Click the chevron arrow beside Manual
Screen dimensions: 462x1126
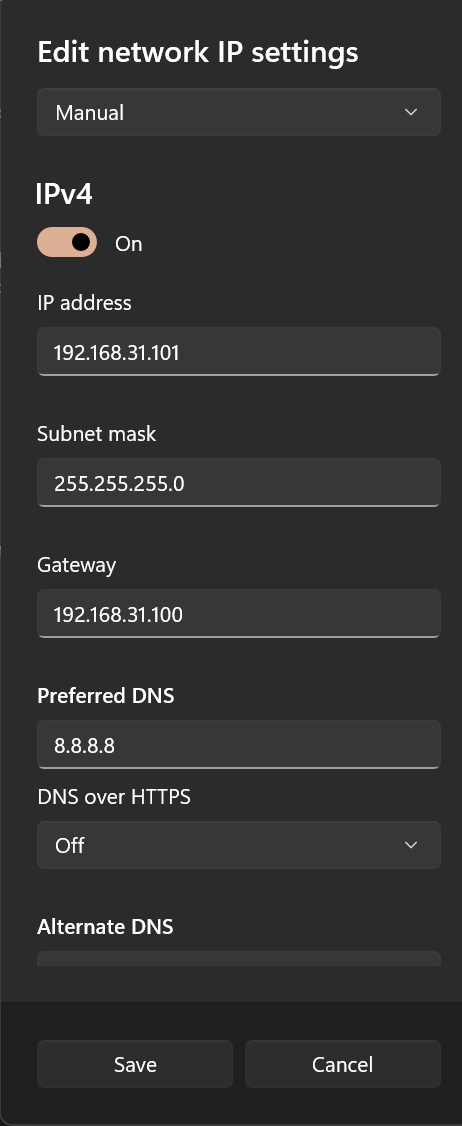411,112
